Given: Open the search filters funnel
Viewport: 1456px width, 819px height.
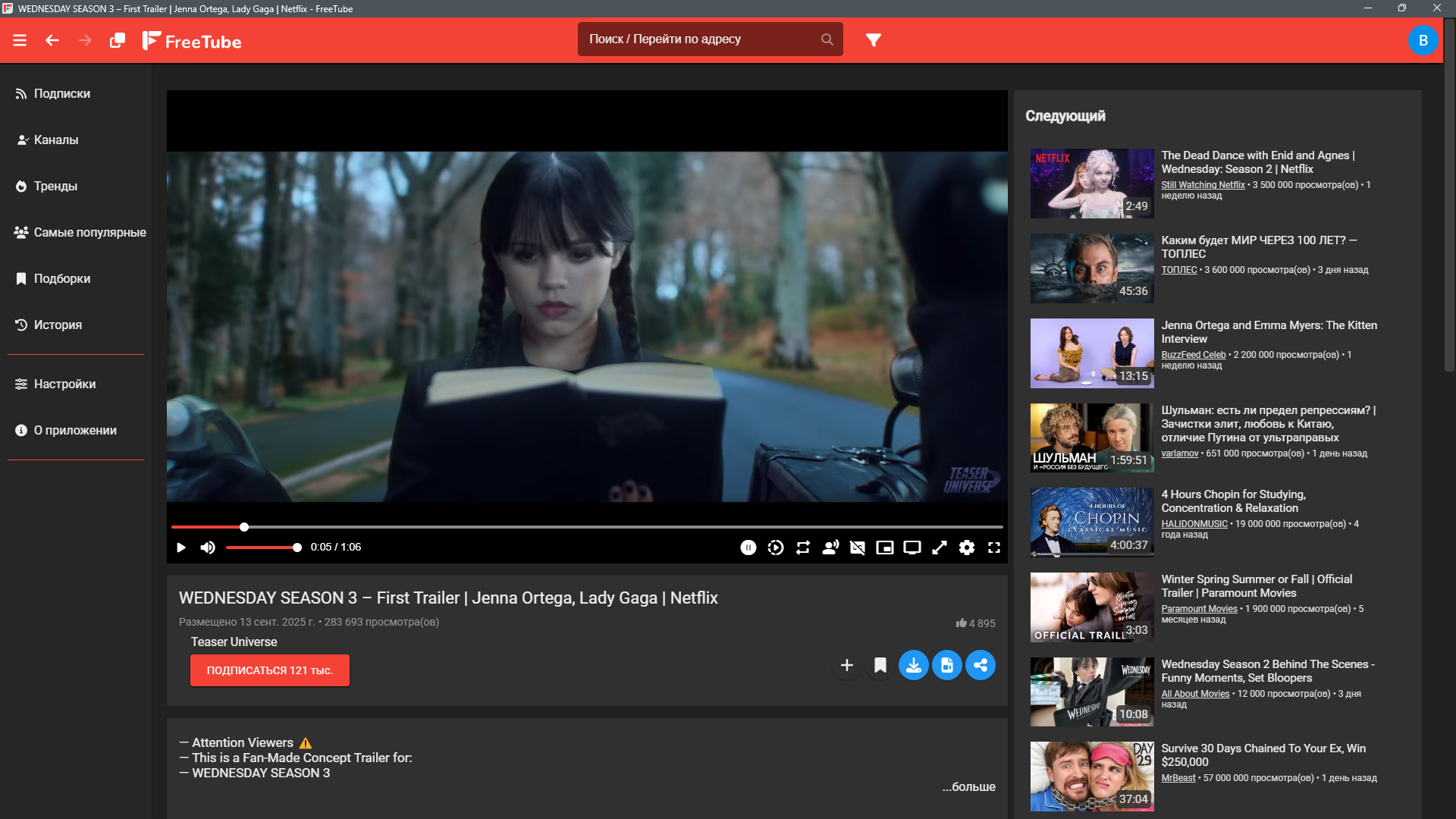Looking at the screenshot, I should (x=874, y=39).
